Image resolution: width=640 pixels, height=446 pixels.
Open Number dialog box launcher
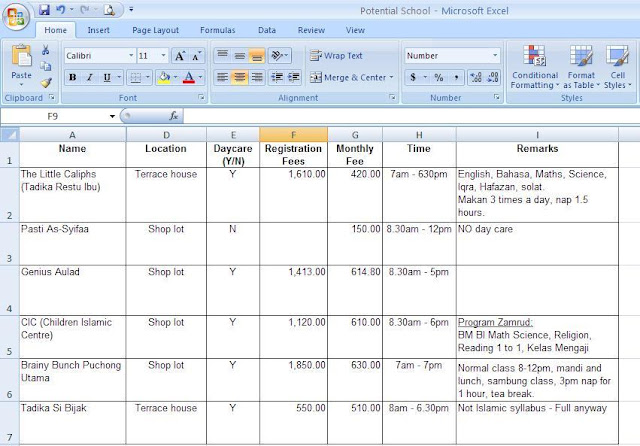tap(497, 97)
